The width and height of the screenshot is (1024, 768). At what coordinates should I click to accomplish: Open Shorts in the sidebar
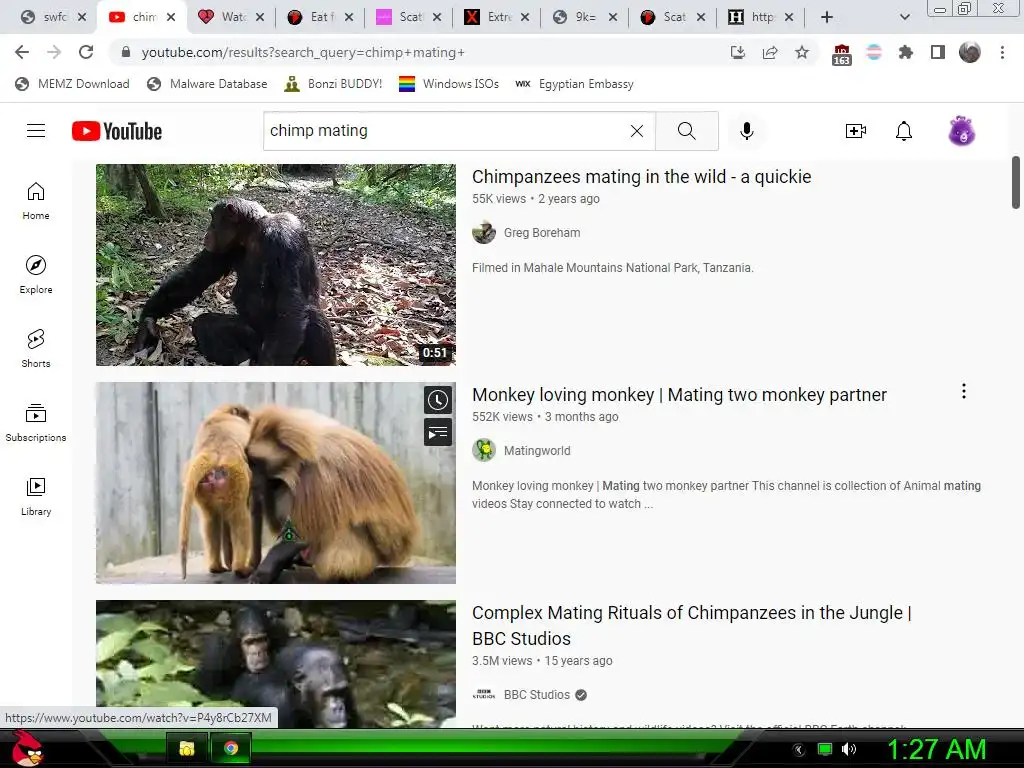(36, 349)
